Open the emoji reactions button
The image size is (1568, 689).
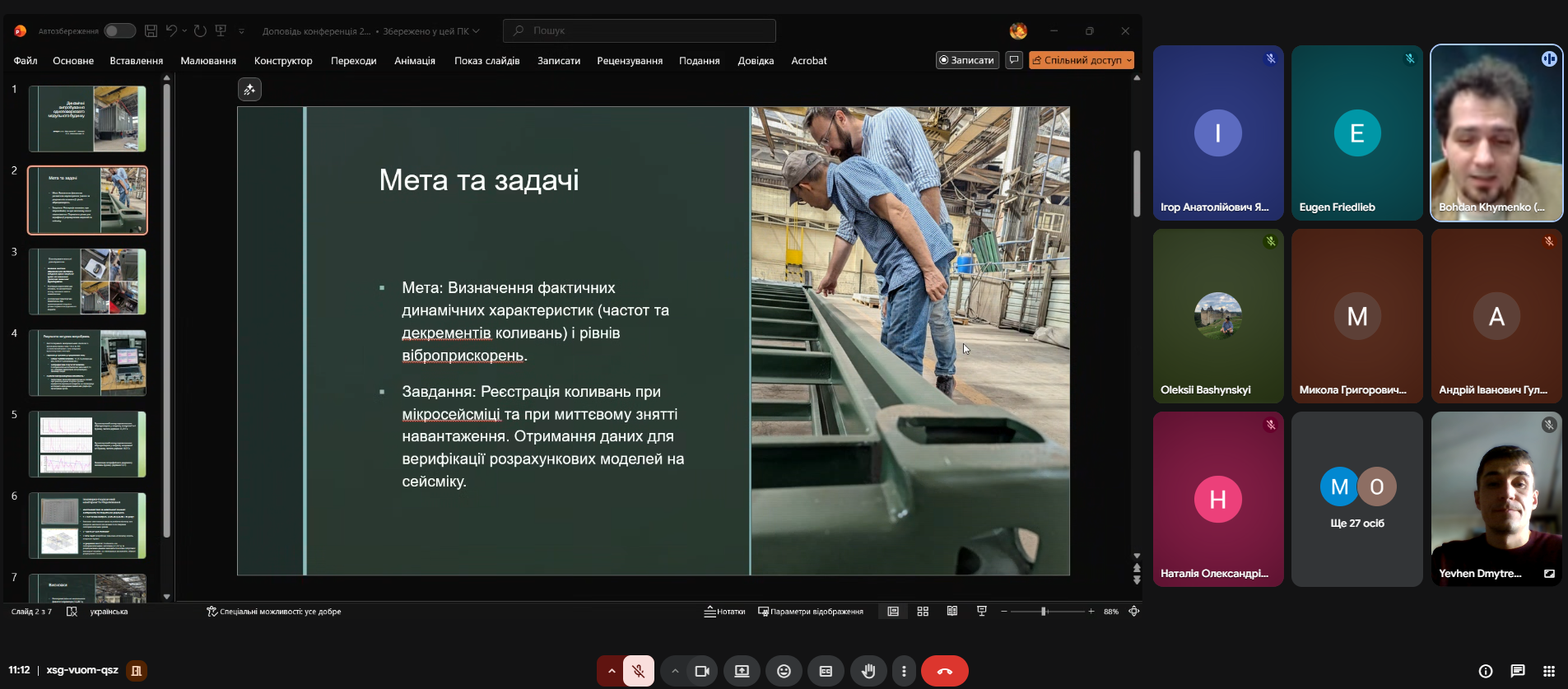click(784, 671)
